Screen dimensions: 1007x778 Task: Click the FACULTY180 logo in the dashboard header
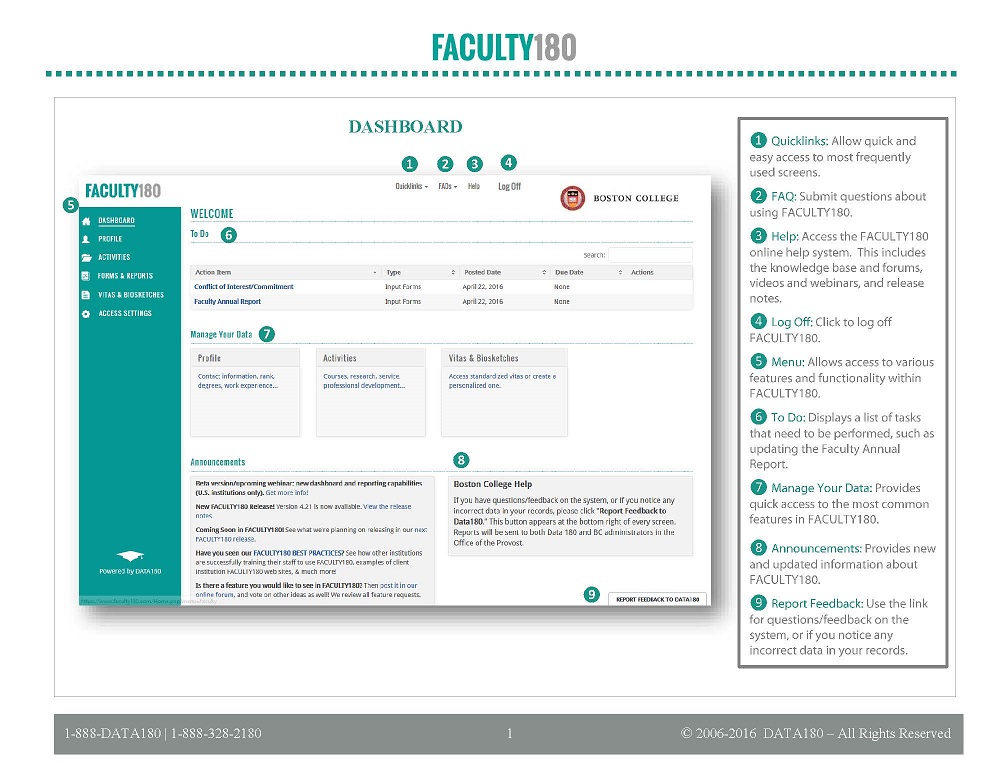pos(123,191)
